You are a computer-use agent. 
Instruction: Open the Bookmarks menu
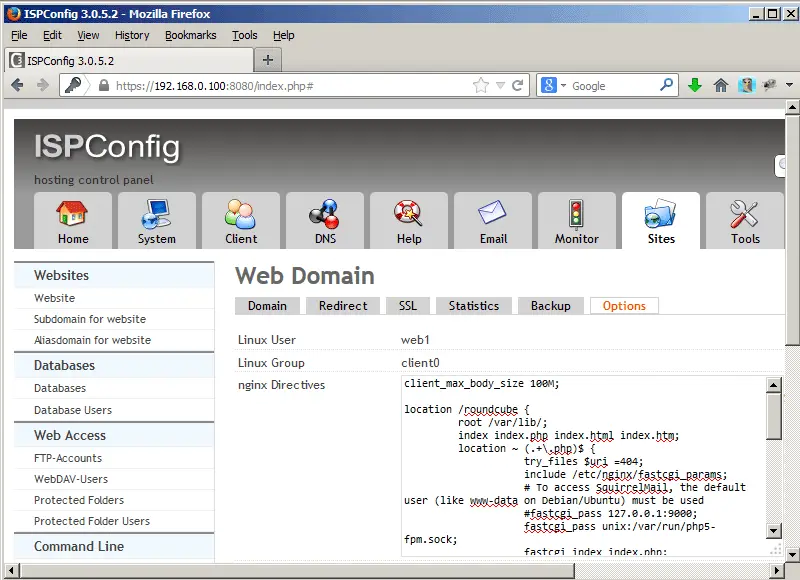pyautogui.click(x=190, y=35)
